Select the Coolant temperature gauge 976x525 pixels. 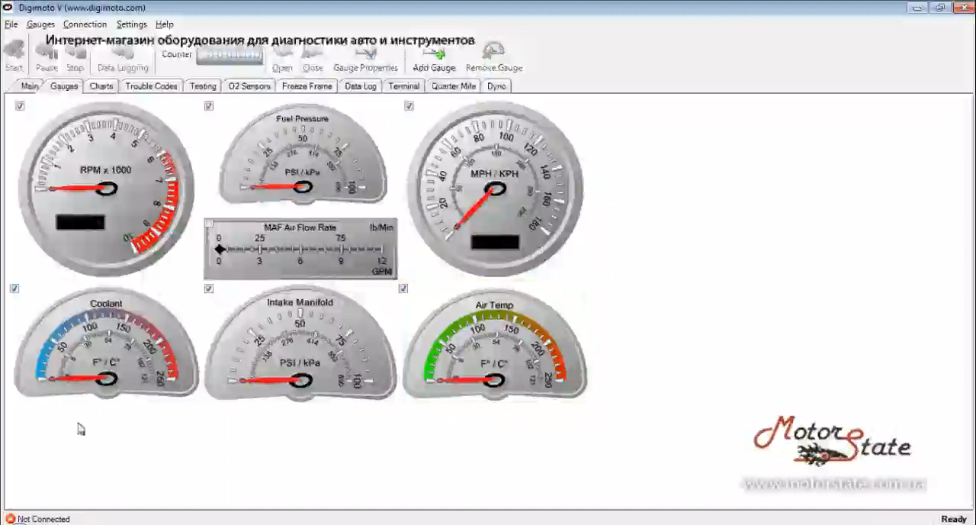click(x=106, y=343)
